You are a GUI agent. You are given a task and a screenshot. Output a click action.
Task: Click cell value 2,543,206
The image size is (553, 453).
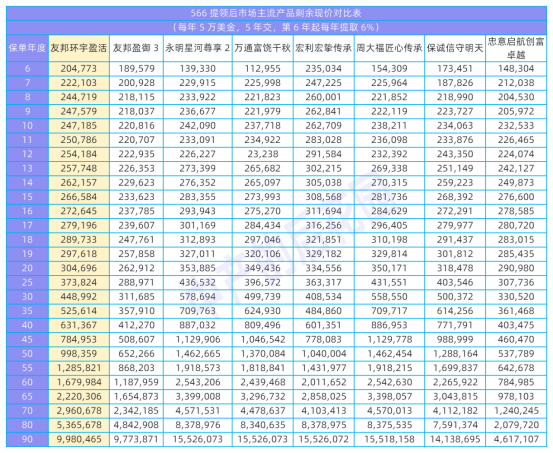click(198, 382)
